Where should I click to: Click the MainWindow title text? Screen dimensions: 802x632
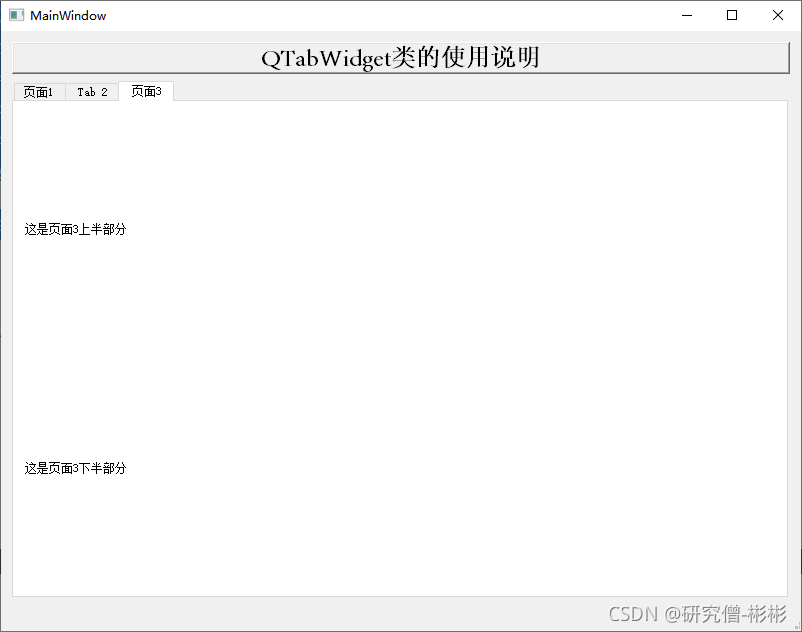point(68,16)
